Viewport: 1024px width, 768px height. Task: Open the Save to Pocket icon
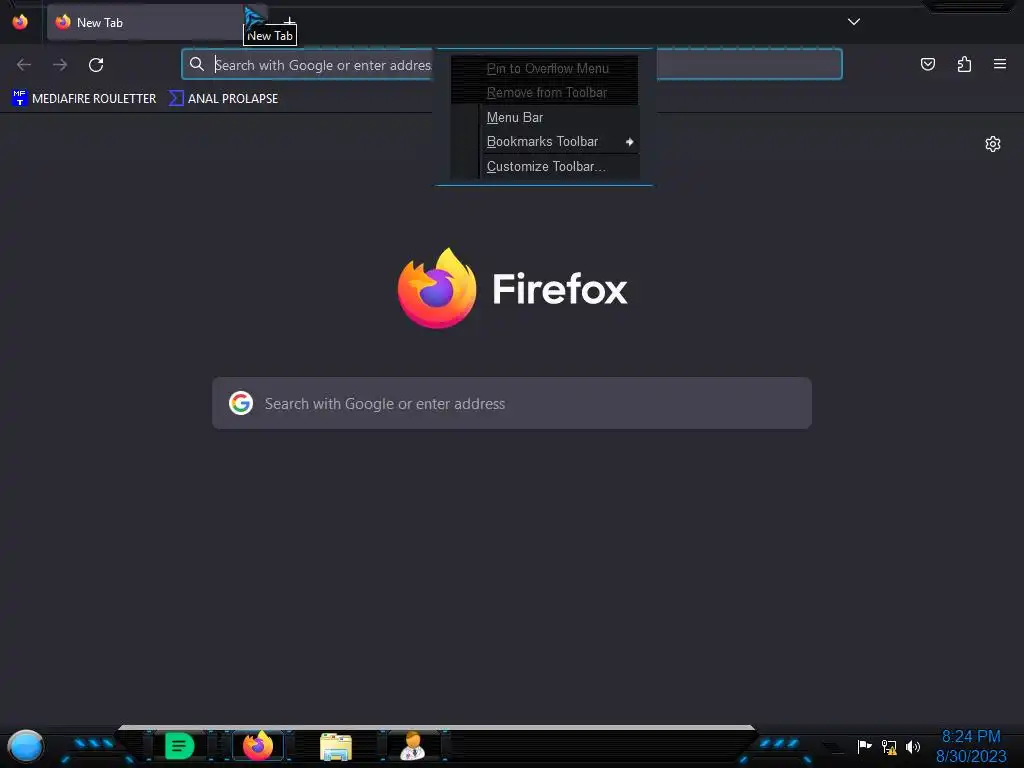[928, 64]
